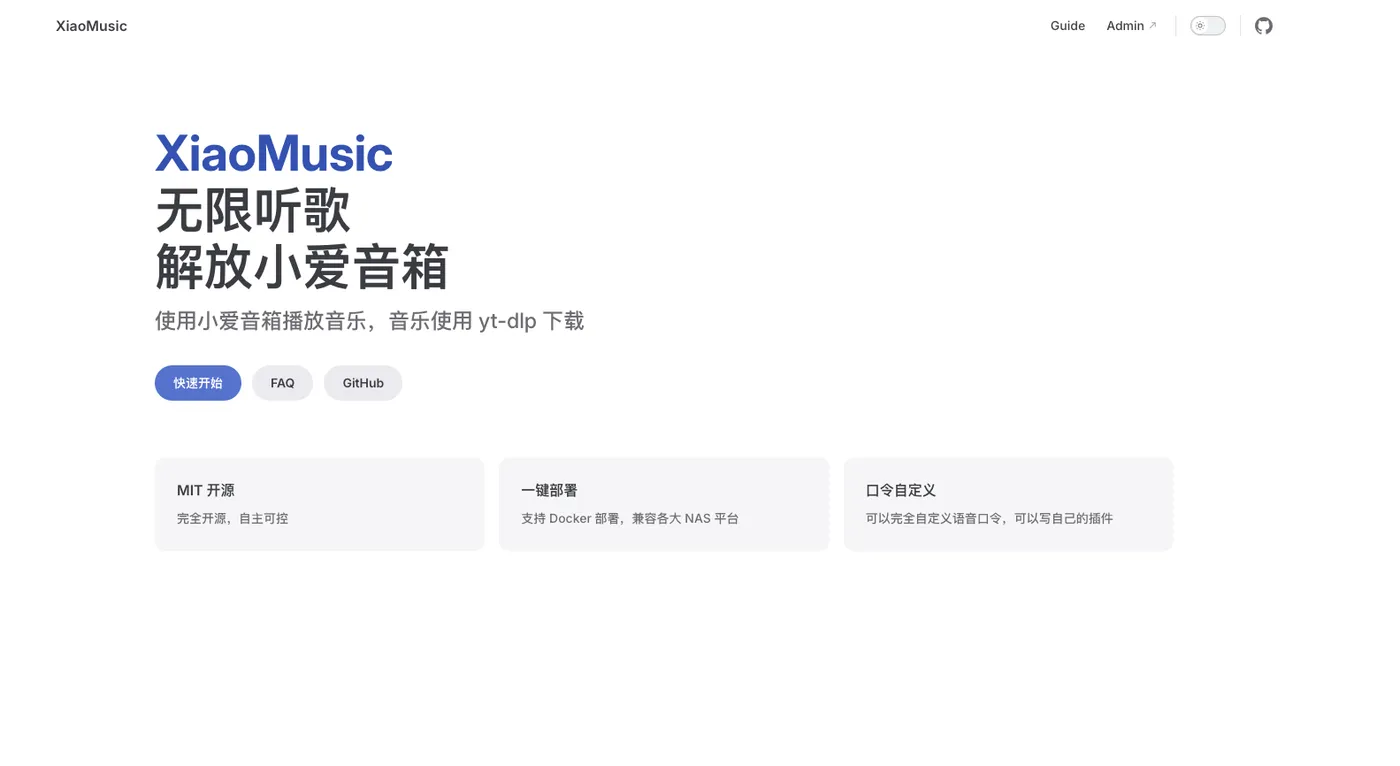Select the 口令自定义 feature card

tap(1008, 504)
